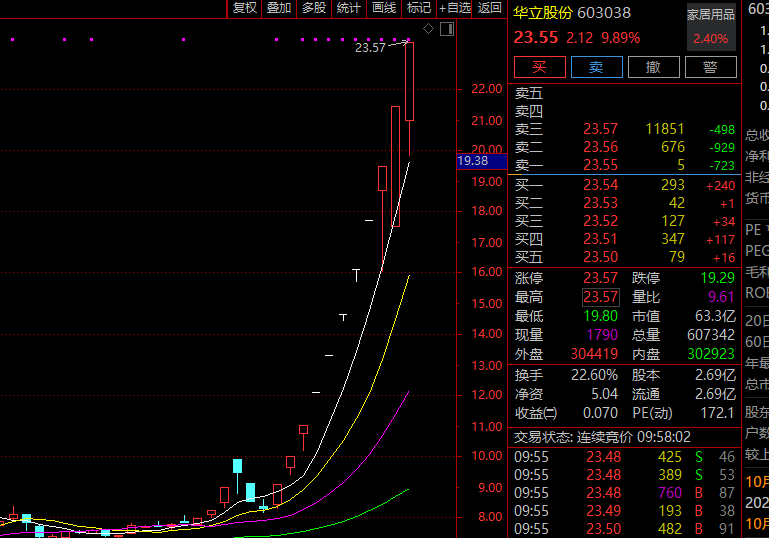Select stock code 603038

click(604, 13)
